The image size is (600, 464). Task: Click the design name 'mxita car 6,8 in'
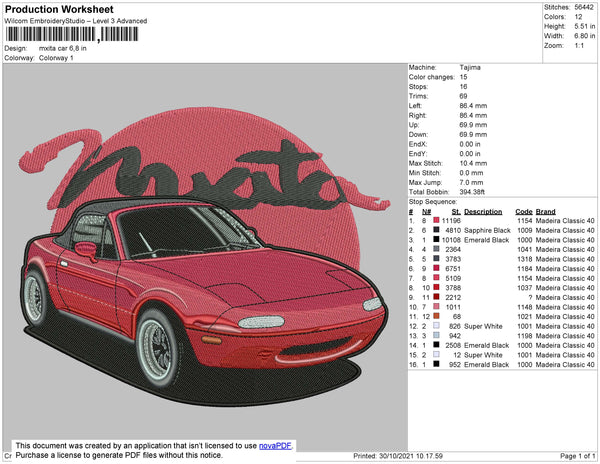pos(63,49)
